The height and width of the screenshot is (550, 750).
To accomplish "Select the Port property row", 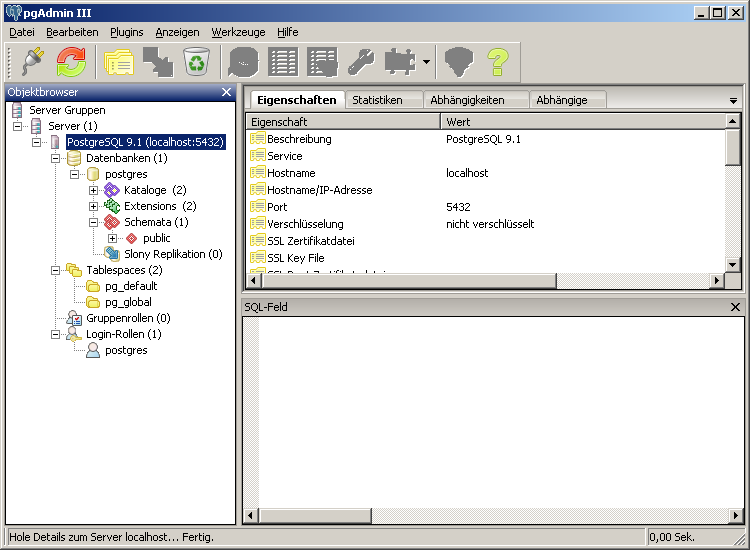I will pyautogui.click(x=486, y=207).
